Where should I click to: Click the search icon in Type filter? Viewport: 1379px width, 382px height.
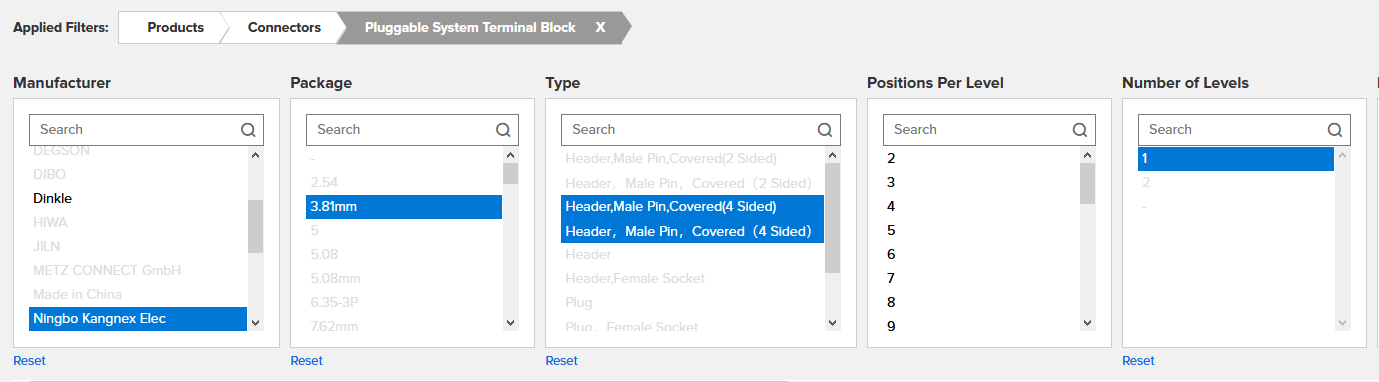(x=825, y=129)
